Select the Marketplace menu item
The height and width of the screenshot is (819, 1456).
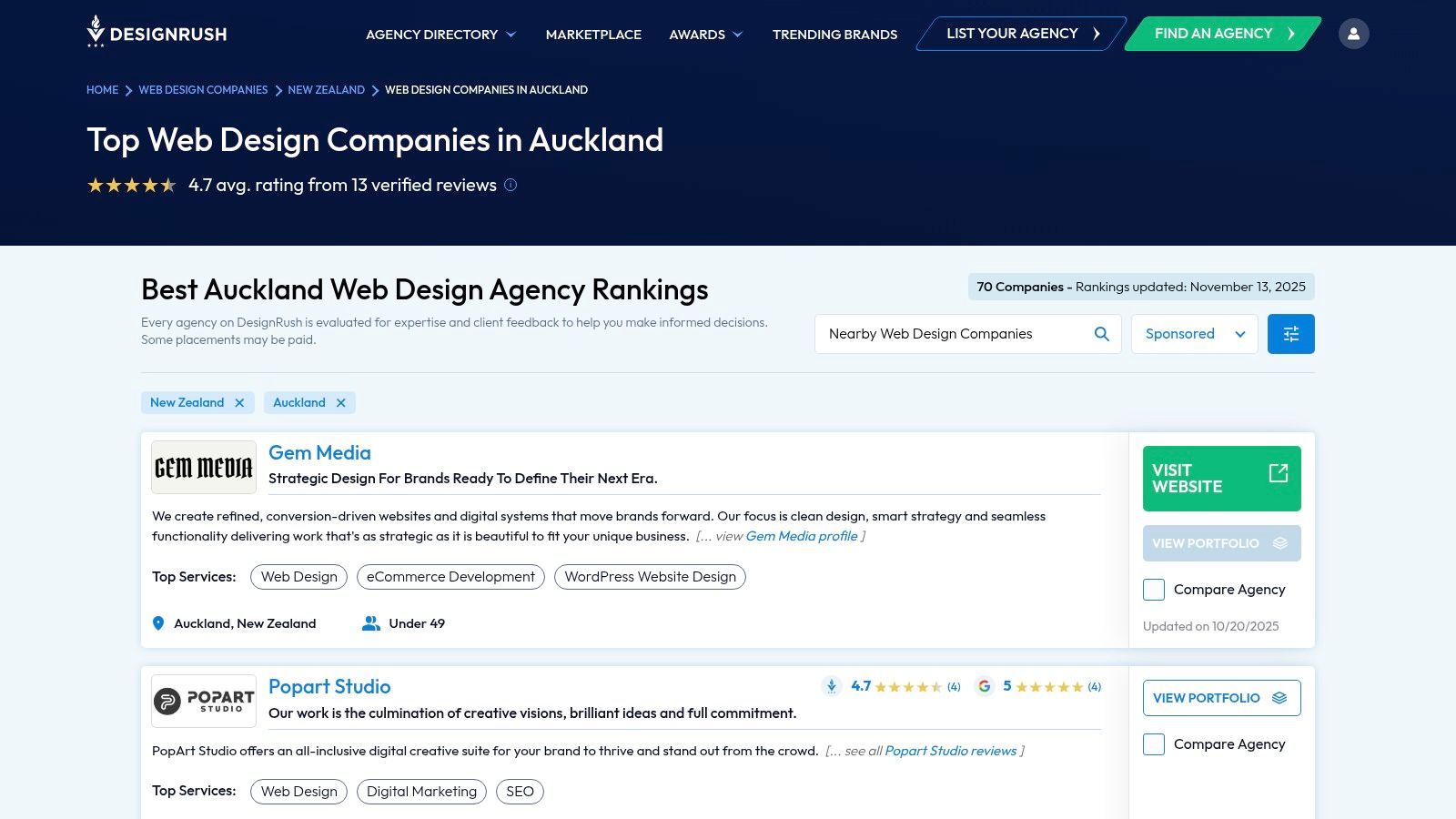[592, 34]
